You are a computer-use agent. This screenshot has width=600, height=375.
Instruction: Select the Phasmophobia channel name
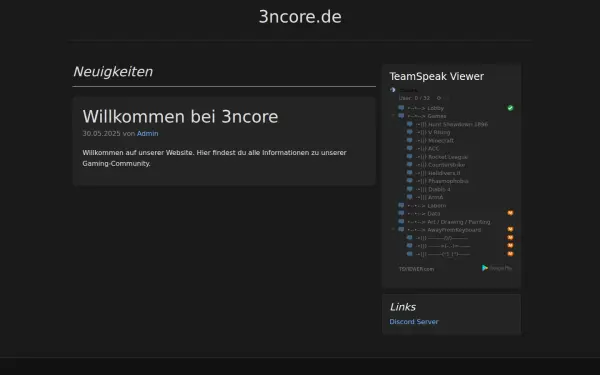(448, 181)
